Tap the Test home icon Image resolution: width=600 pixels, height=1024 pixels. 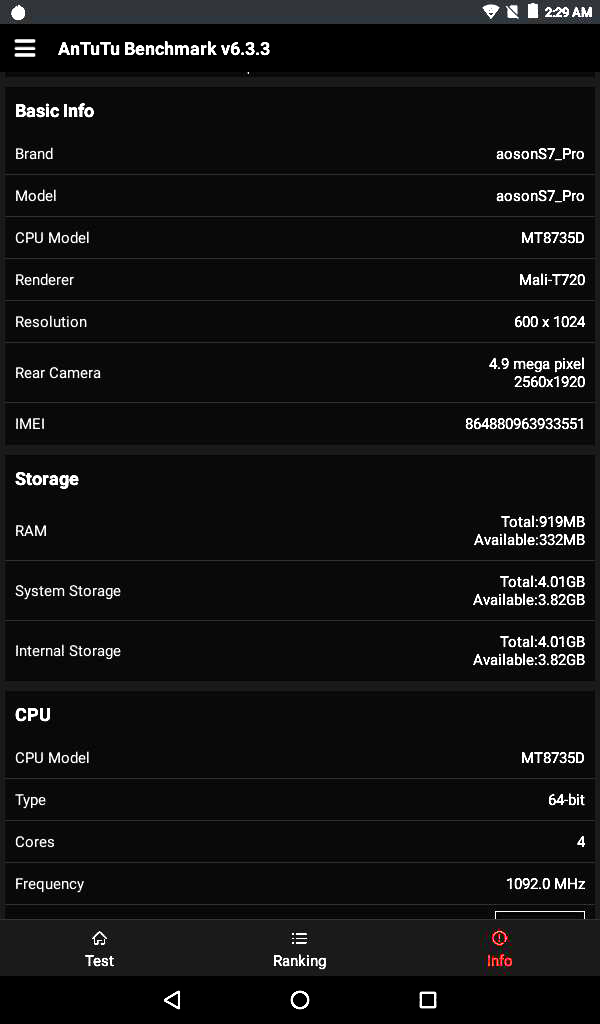pyautogui.click(x=99, y=938)
